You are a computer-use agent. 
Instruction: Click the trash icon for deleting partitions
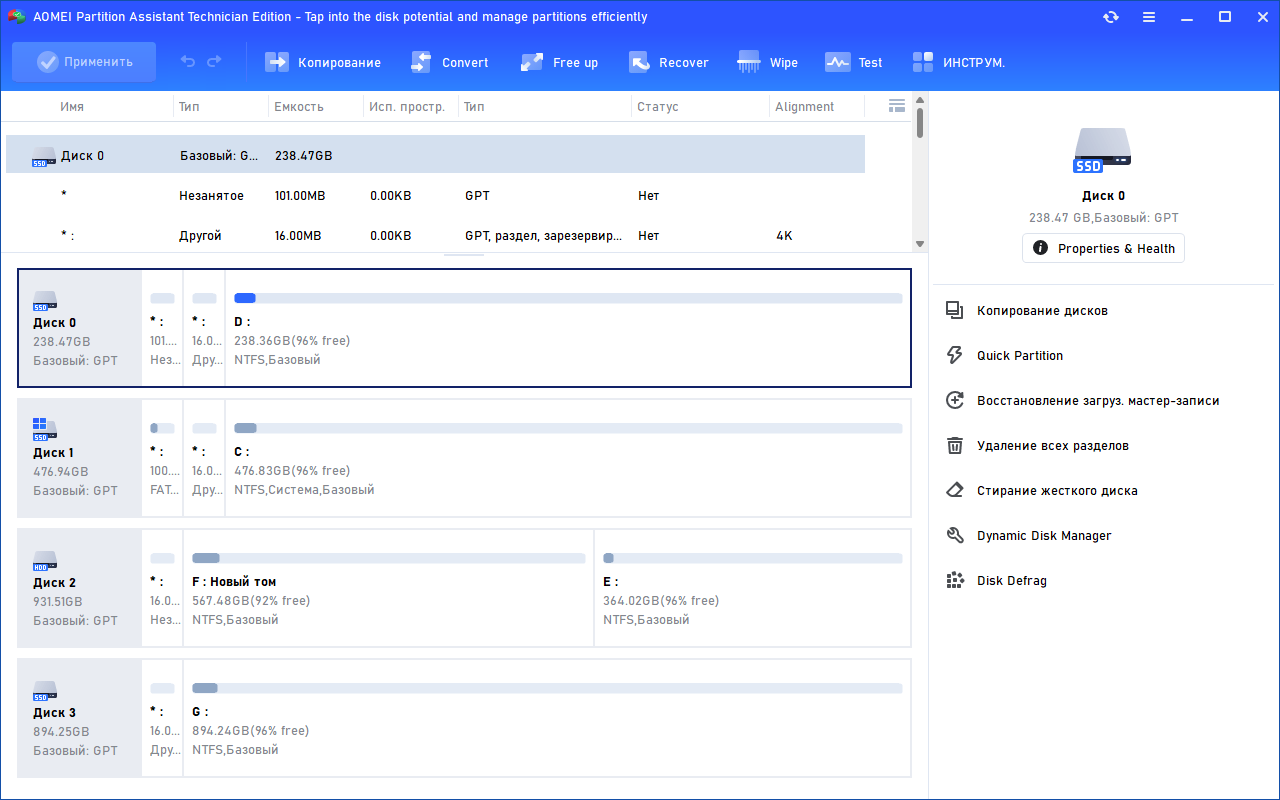coord(955,446)
